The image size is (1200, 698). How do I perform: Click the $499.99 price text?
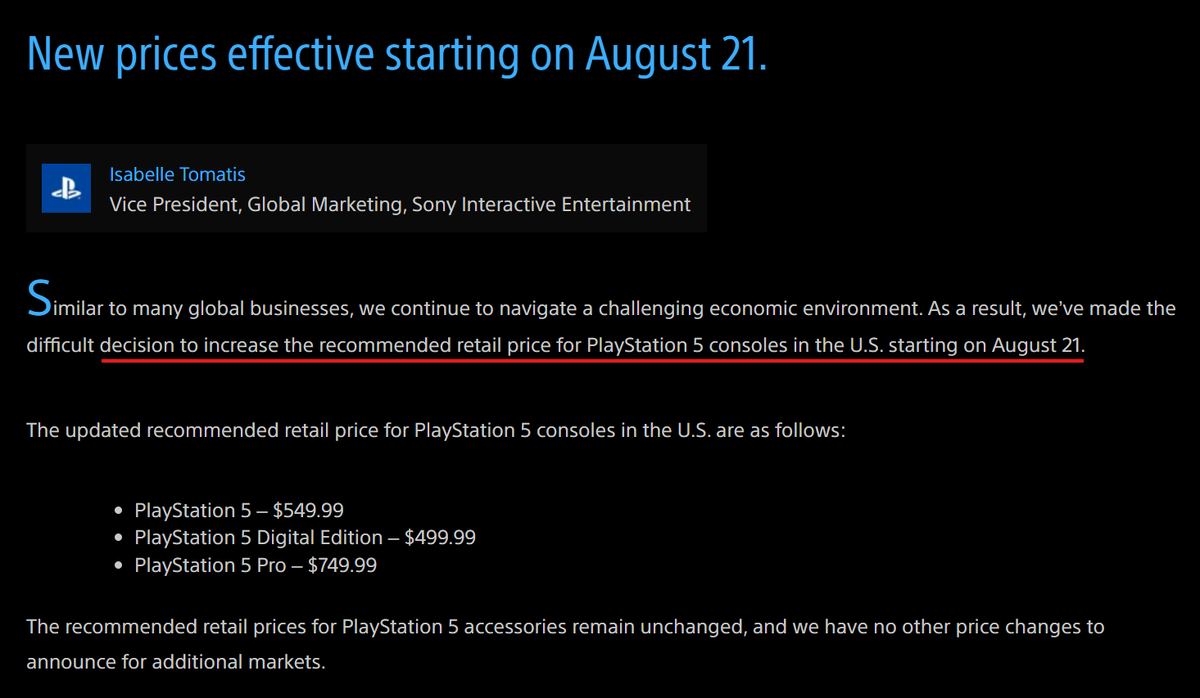440,537
